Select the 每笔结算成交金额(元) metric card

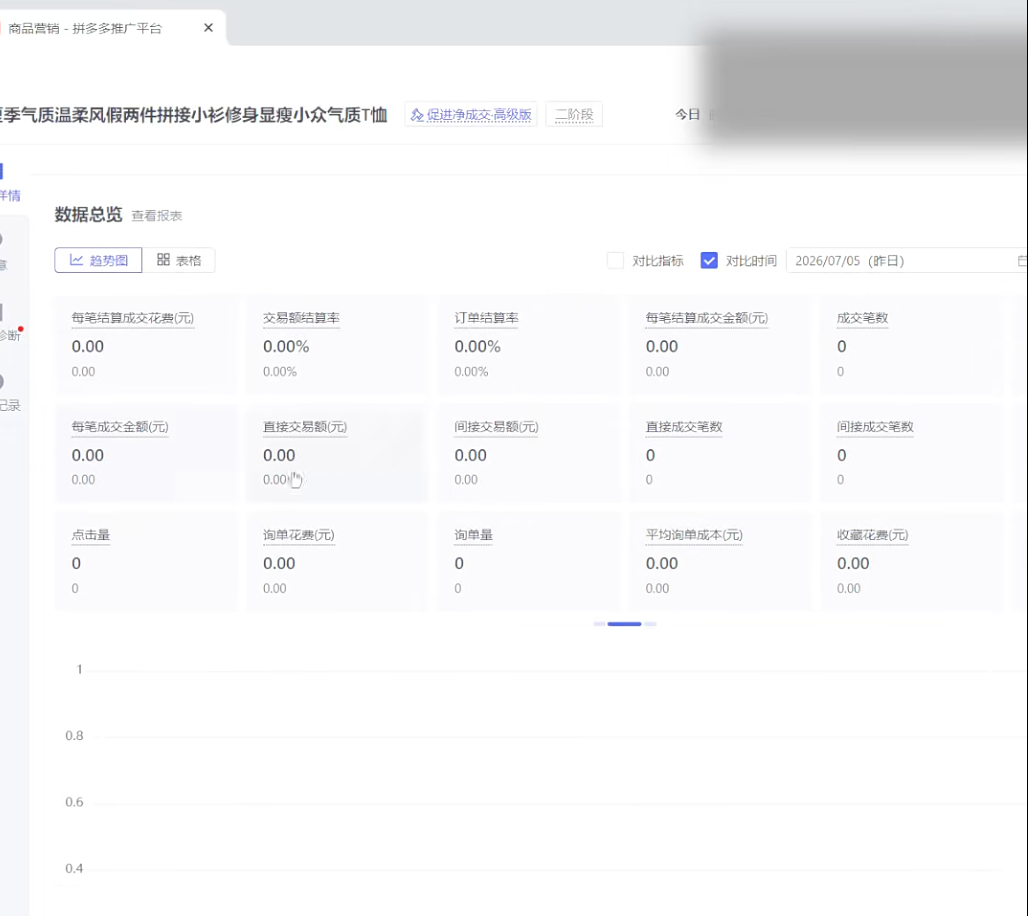[x=720, y=345]
